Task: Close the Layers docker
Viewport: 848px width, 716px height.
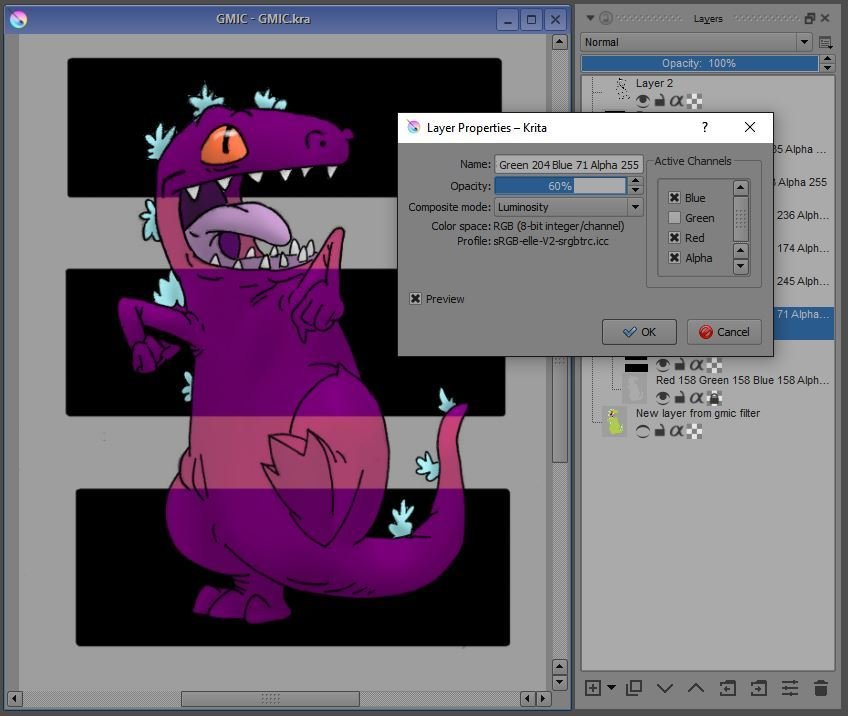Action: 825,18
